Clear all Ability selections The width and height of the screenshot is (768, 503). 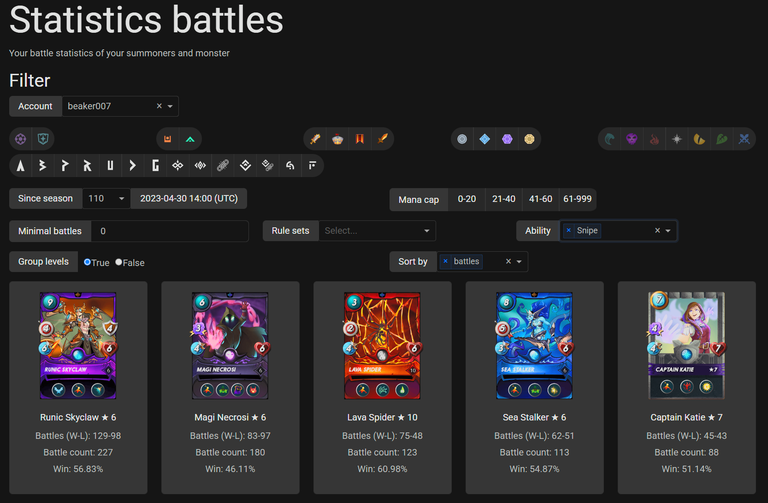click(x=657, y=230)
